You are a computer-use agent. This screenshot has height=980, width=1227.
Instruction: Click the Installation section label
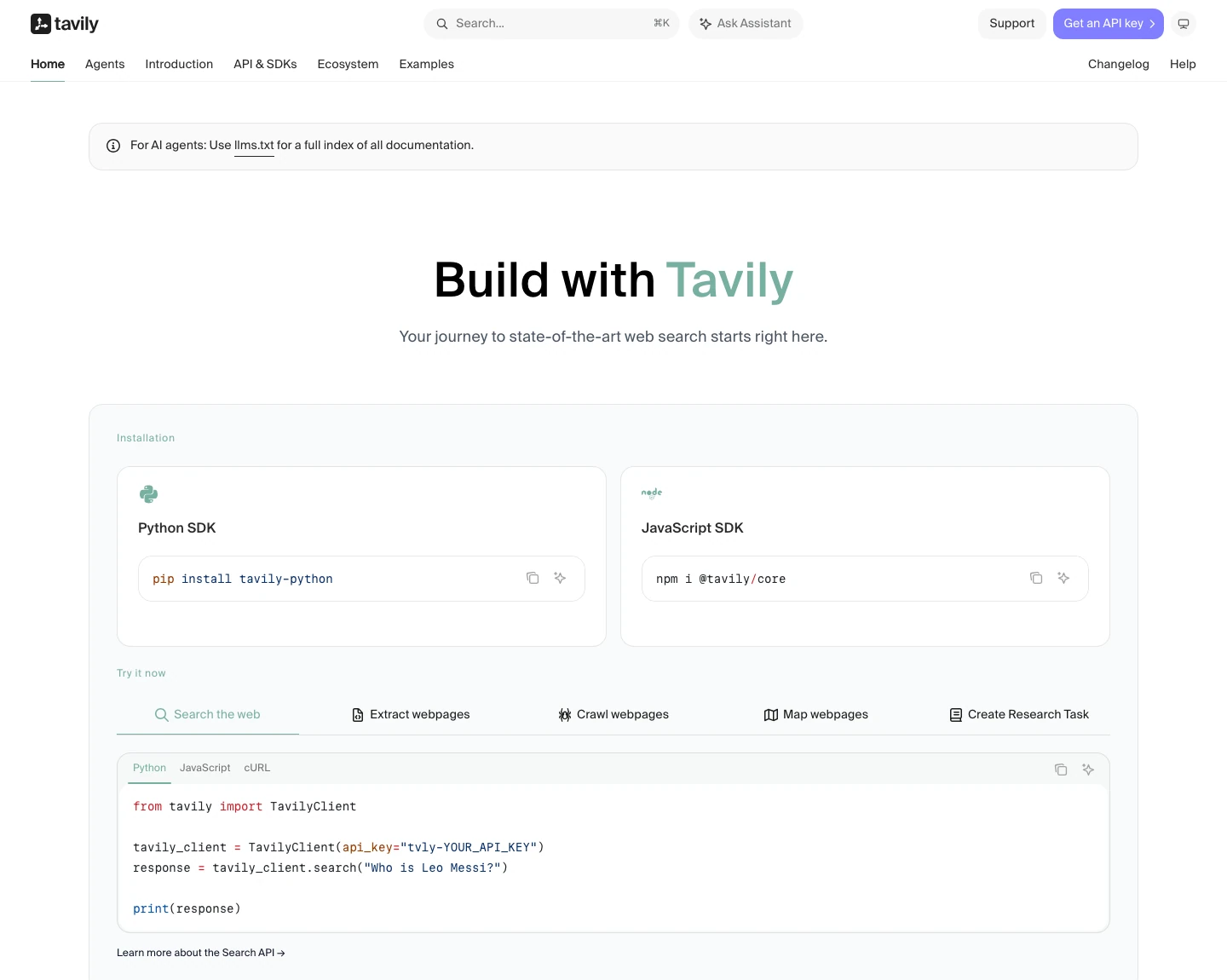point(146,438)
